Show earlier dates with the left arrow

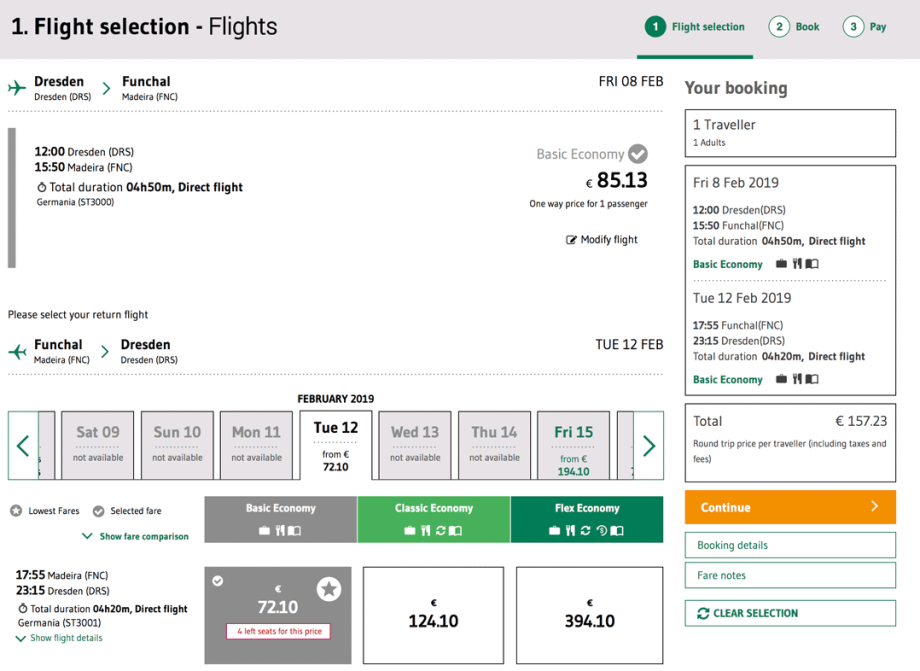coord(23,445)
